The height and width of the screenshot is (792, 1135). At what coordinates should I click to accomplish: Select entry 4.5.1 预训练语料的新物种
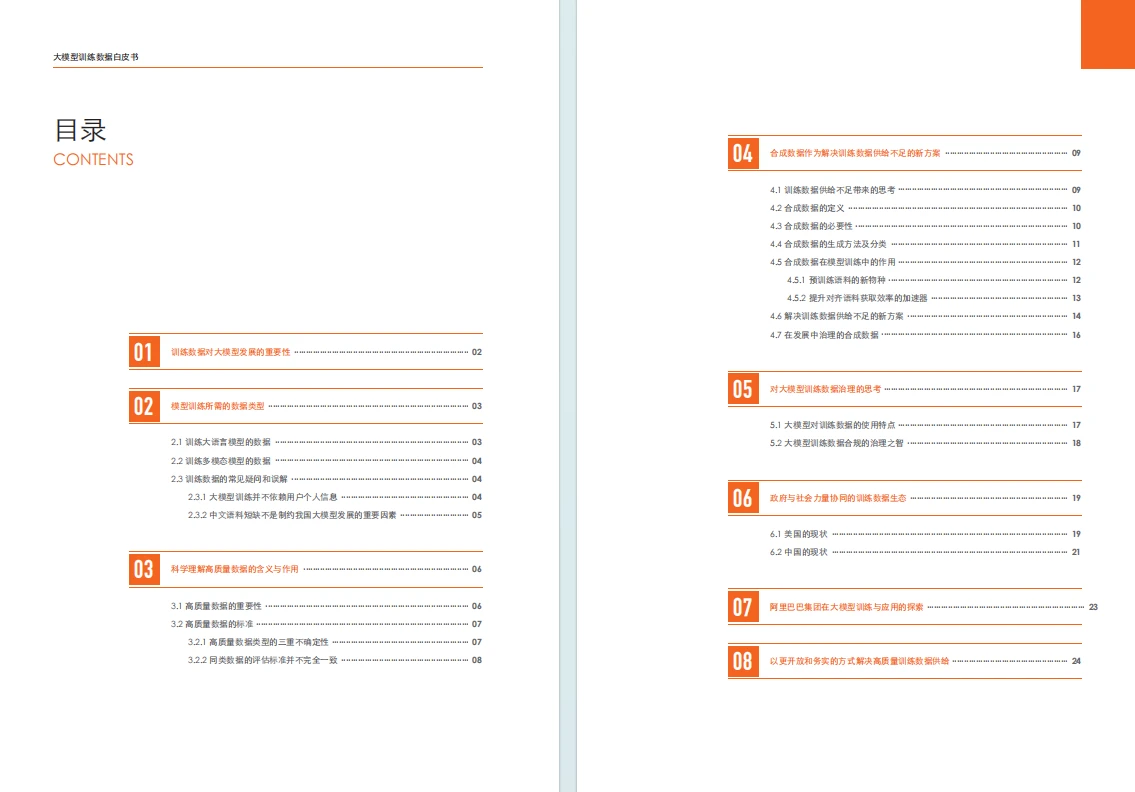coord(836,280)
